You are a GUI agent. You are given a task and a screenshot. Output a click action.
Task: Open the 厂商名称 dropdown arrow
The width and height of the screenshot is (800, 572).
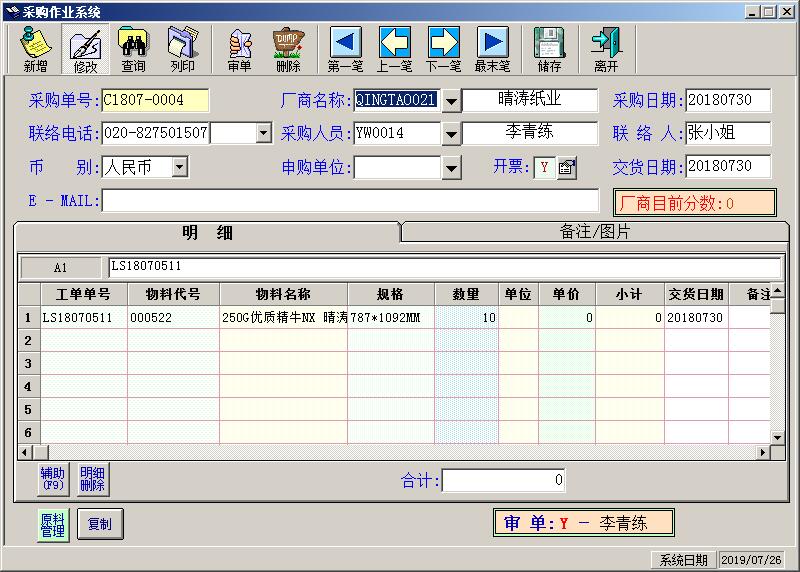pos(451,101)
